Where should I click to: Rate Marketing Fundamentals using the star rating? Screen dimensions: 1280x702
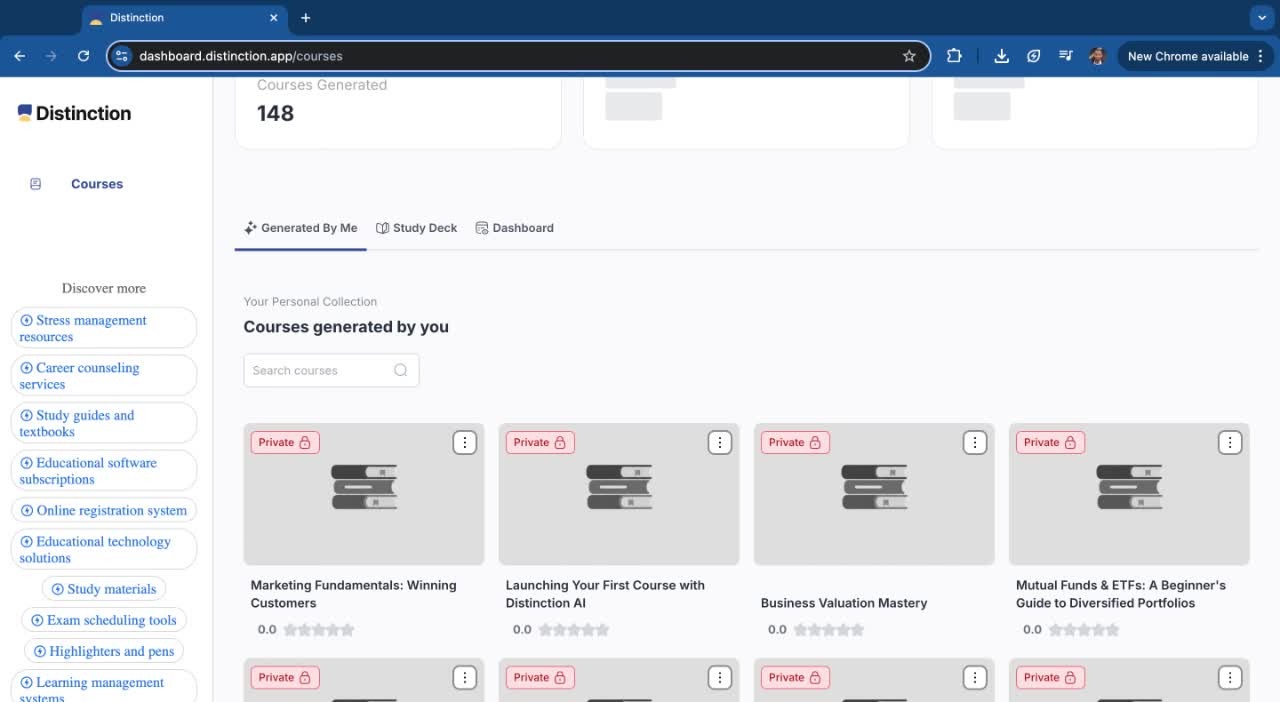click(x=319, y=630)
